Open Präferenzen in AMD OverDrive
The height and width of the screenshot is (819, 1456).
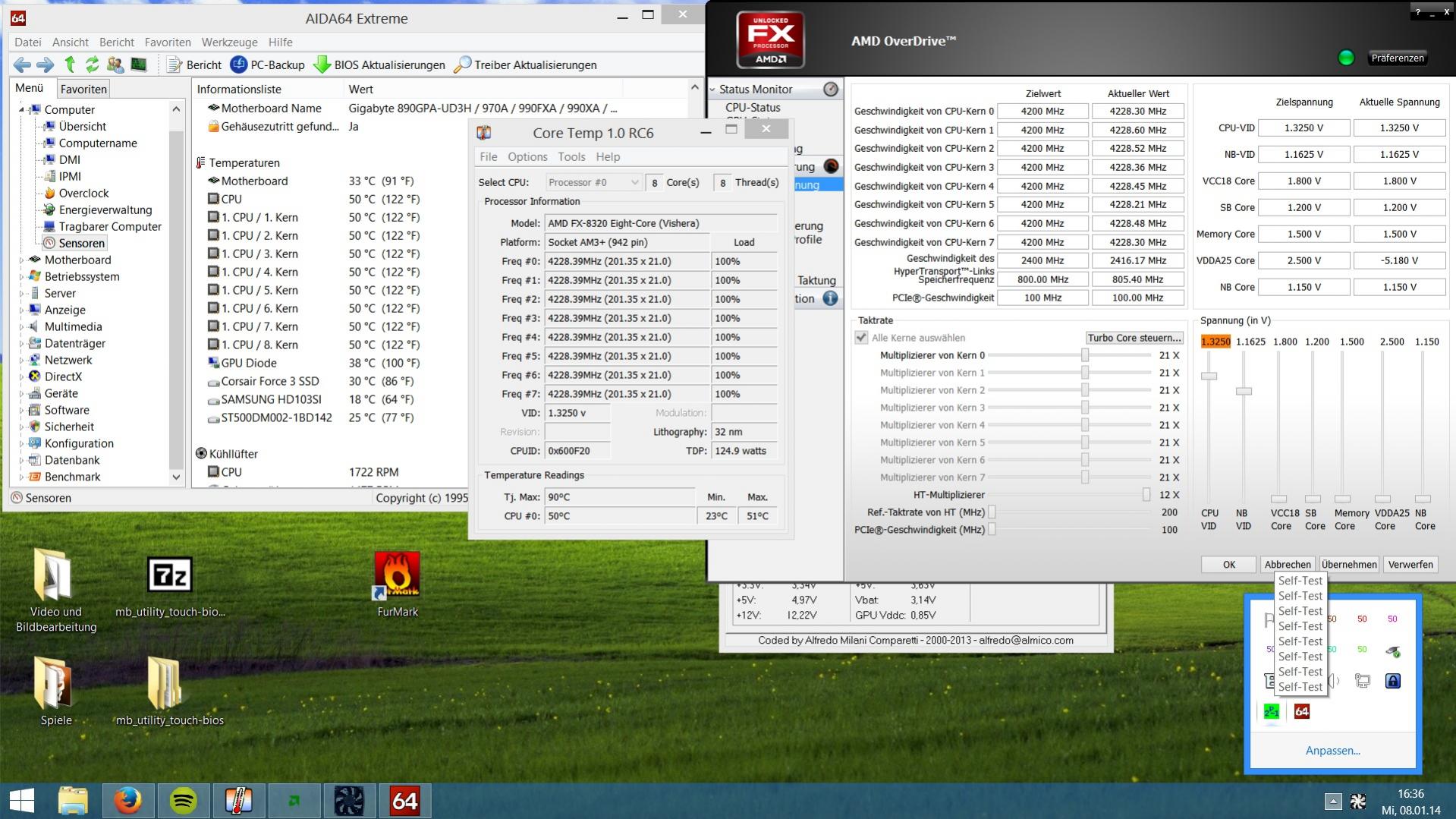coord(1398,58)
